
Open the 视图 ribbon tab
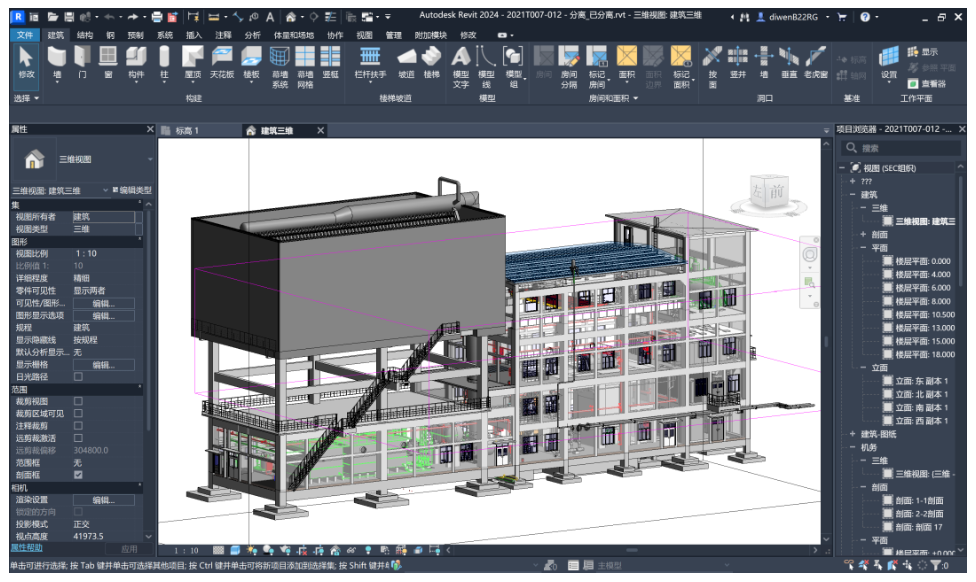[x=364, y=35]
